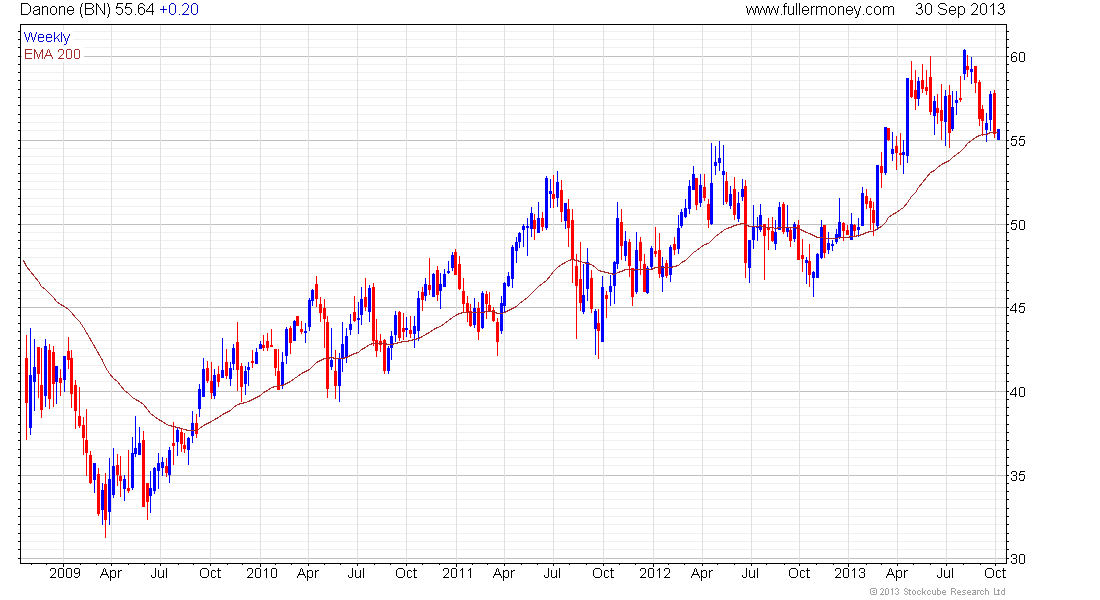The width and height of the screenshot is (1100, 600).
Task: Select the EMA 200 legend label
Action: (53, 54)
